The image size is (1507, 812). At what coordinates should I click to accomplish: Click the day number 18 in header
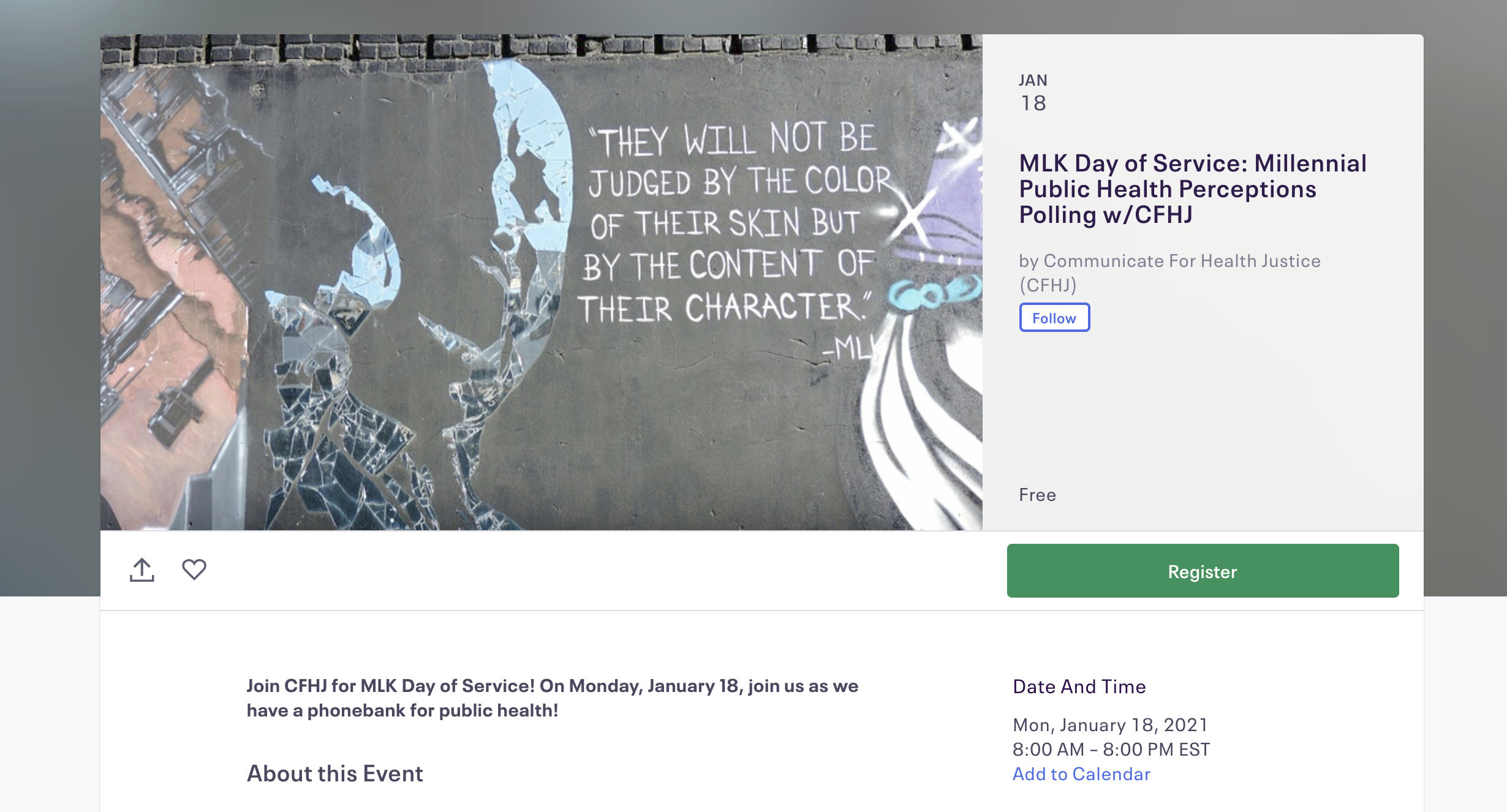1033,103
